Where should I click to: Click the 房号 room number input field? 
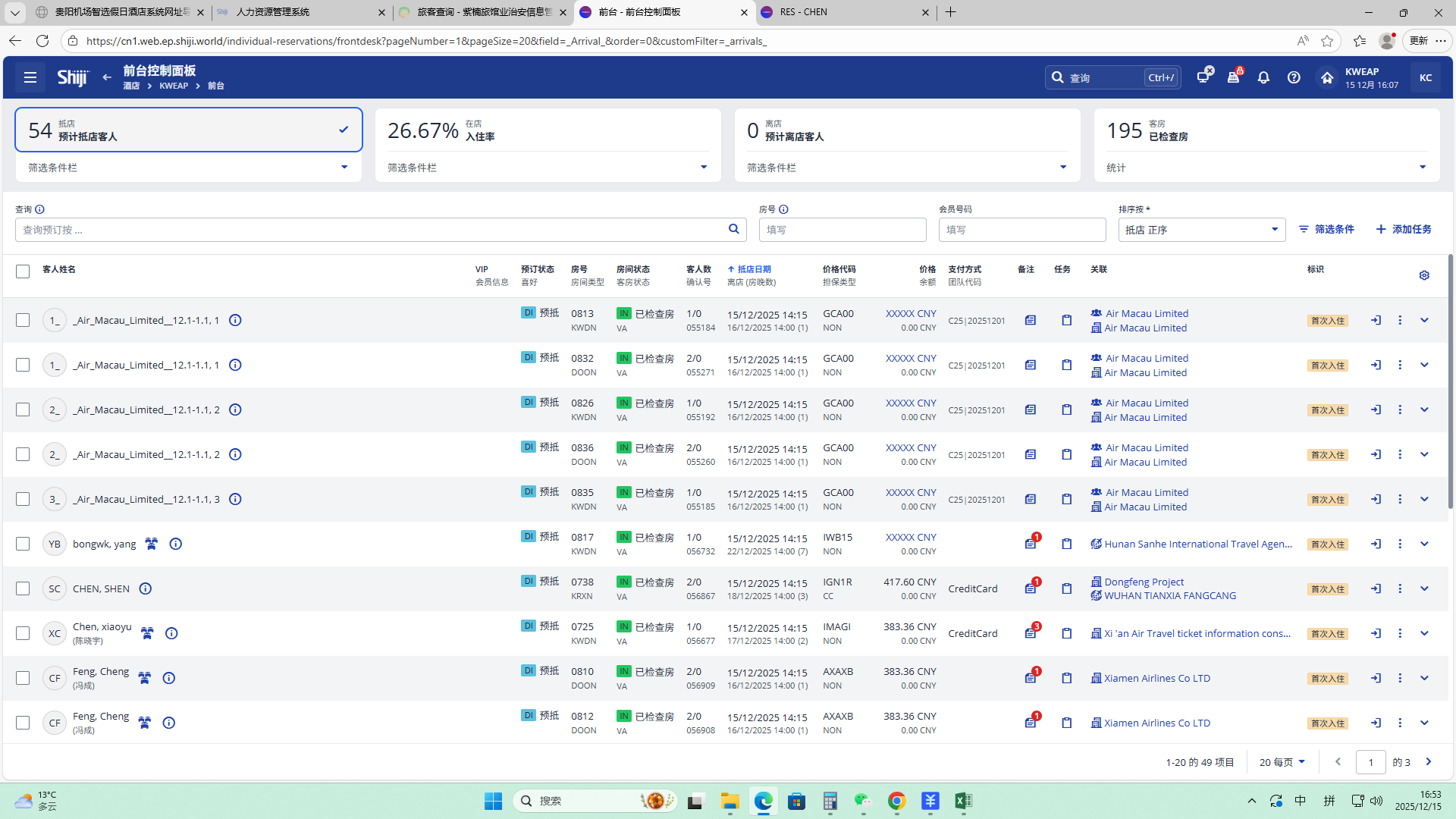842,230
